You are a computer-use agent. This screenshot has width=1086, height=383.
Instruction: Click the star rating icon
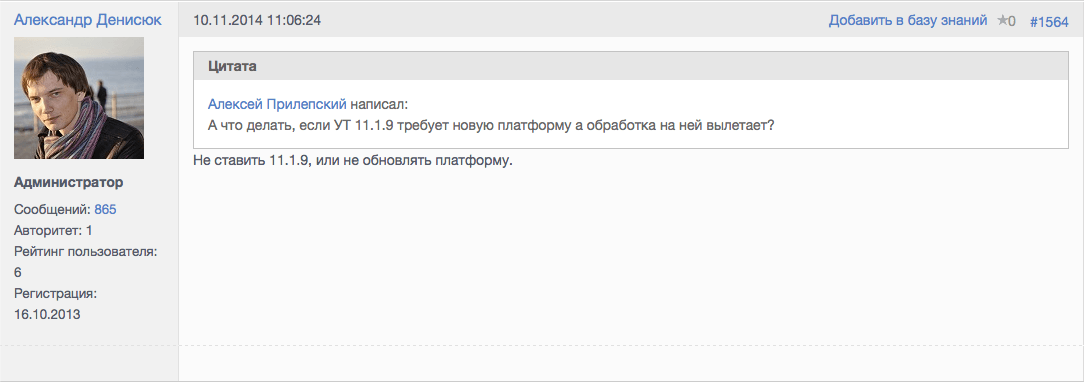coord(1002,21)
